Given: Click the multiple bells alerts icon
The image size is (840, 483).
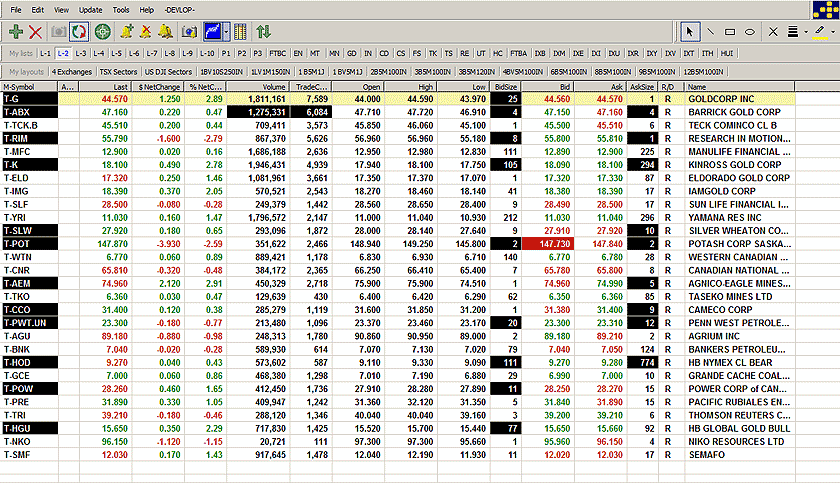Looking at the screenshot, I should click(x=166, y=32).
